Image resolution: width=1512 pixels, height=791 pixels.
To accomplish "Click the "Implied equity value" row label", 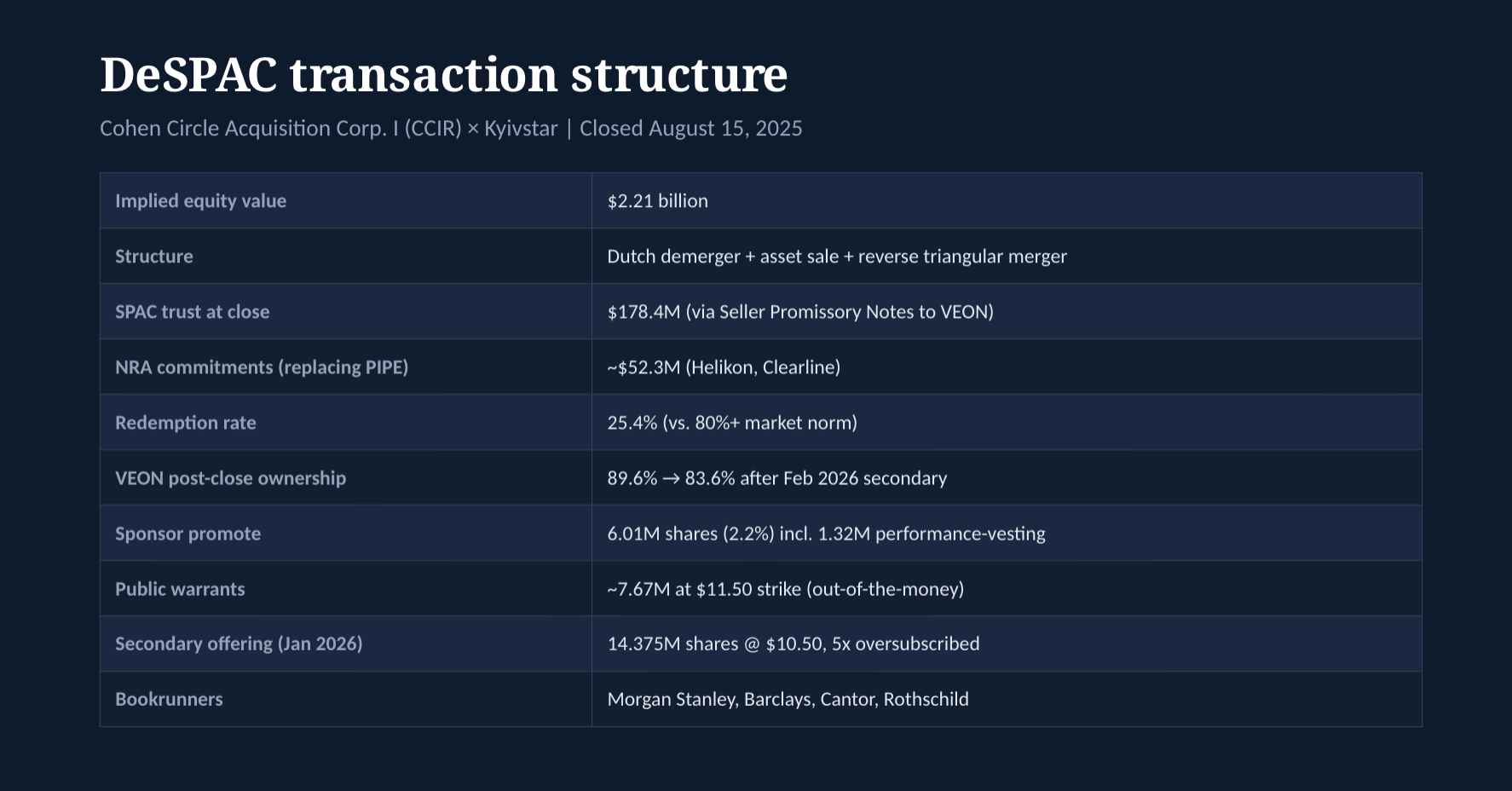I will point(200,201).
